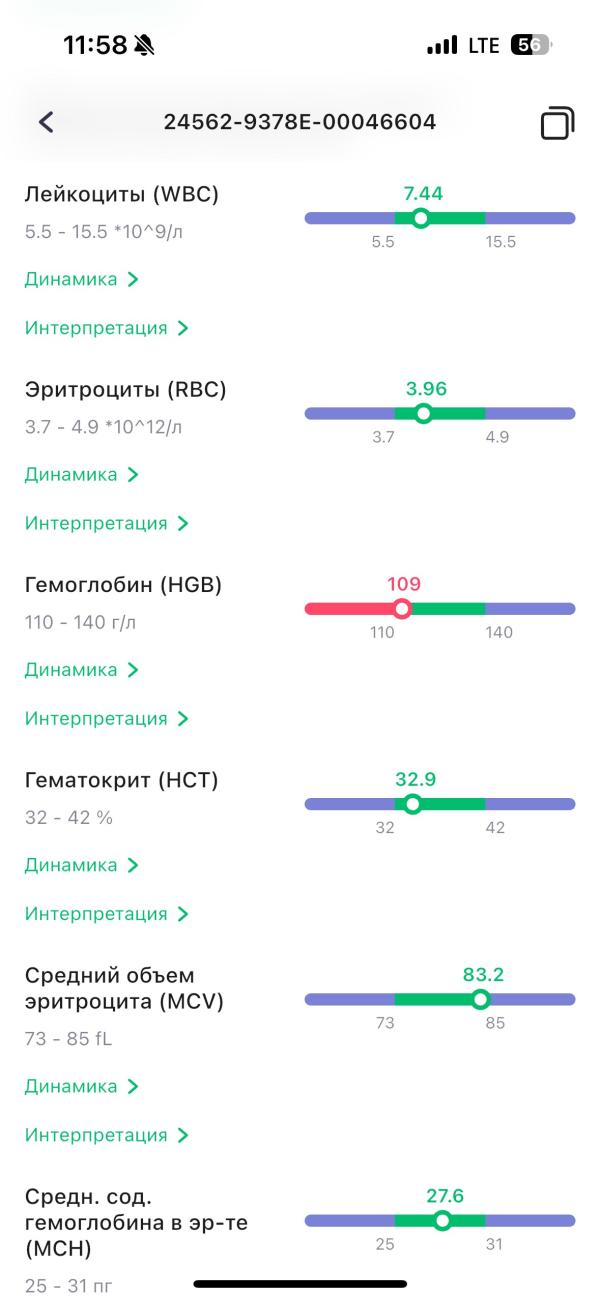Viewport: 600px width, 1300px height.
Task: Open Динамика for Средний объем эритроцита (MCV)
Action: (x=81, y=1086)
